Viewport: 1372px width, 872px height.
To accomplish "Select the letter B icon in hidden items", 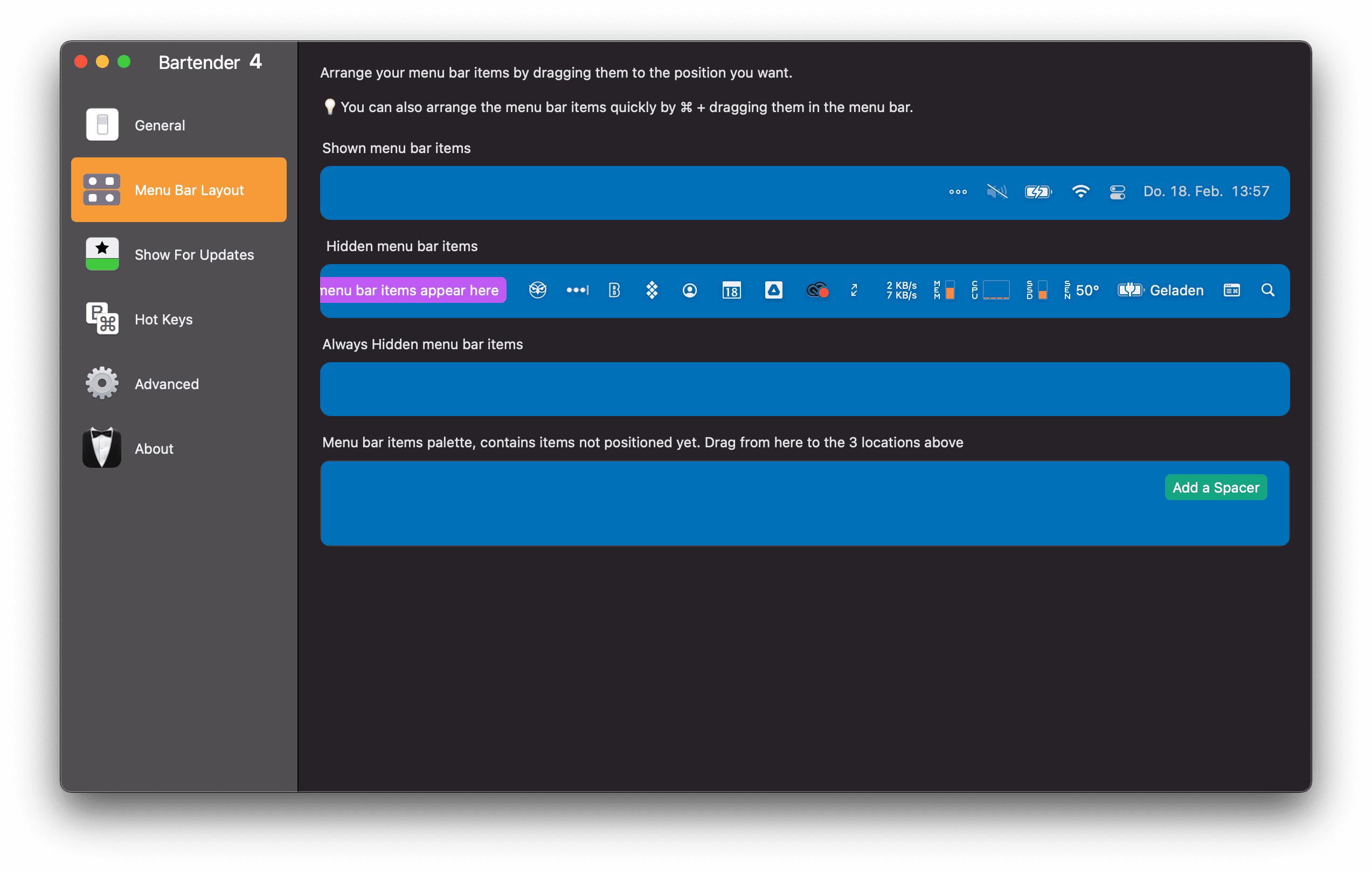I will [614, 290].
